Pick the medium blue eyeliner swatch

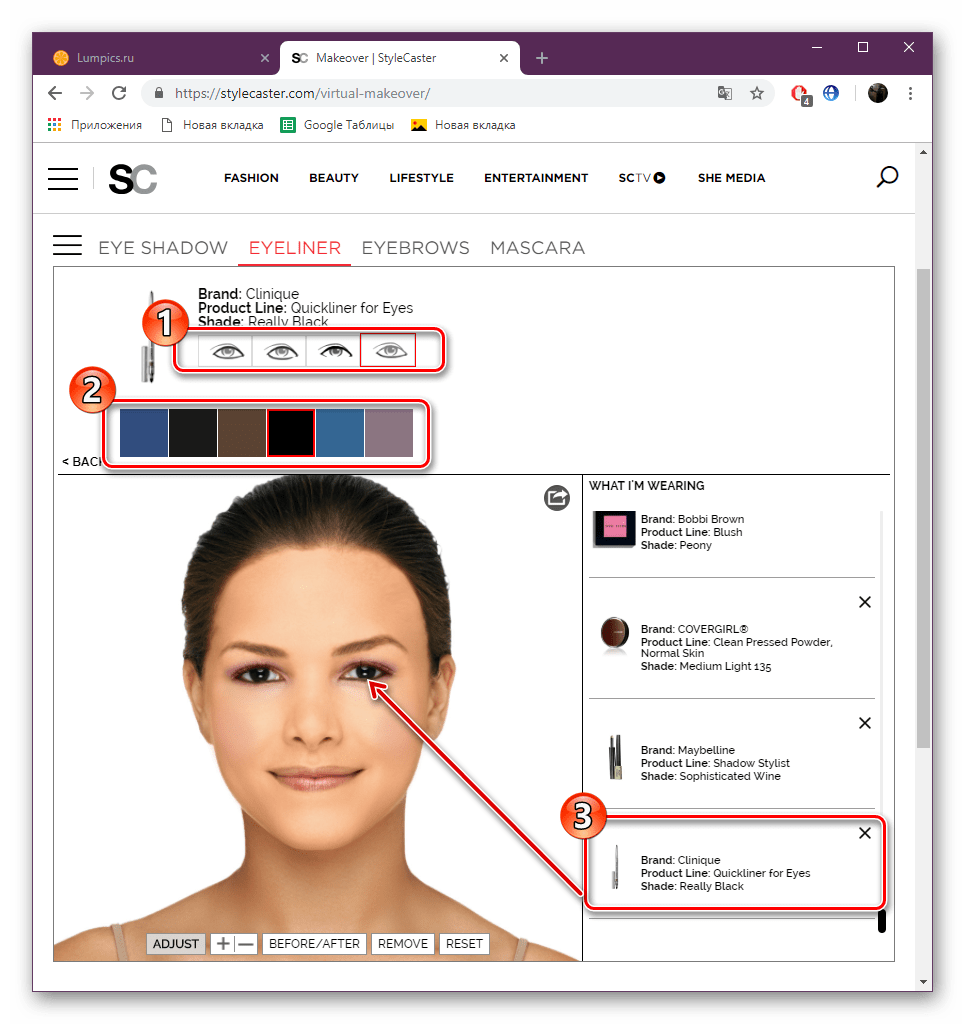click(x=340, y=433)
